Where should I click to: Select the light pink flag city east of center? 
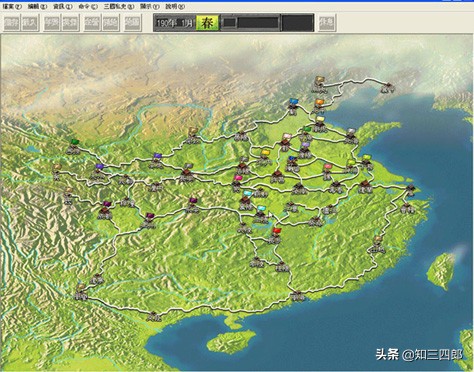click(327, 172)
